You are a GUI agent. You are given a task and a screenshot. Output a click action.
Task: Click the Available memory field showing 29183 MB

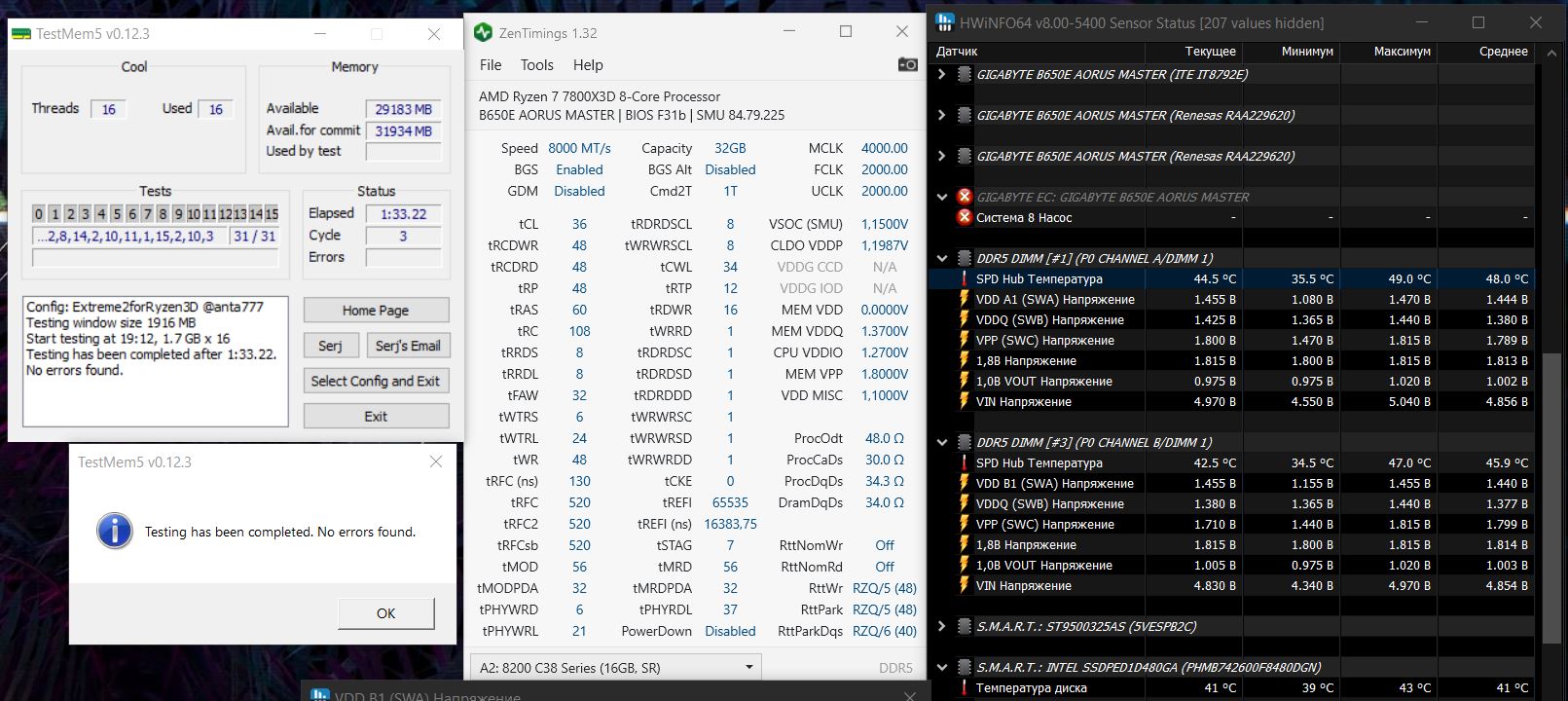(x=403, y=109)
